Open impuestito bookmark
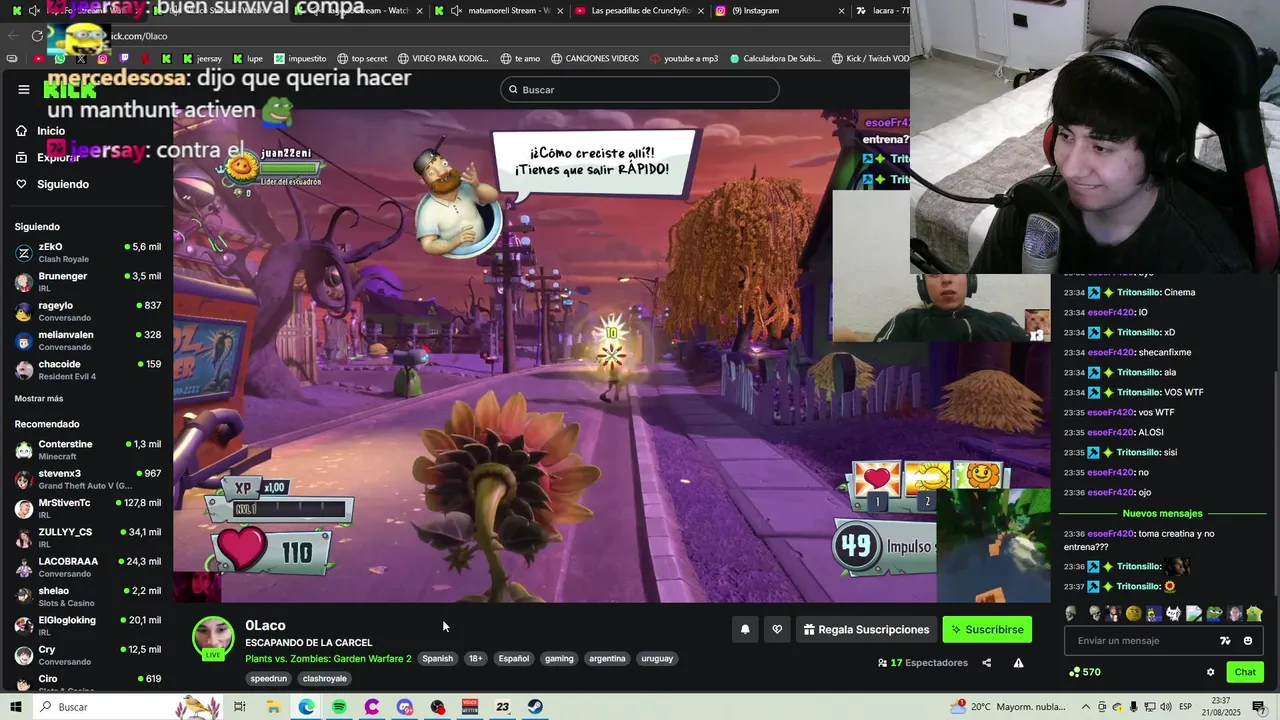Image resolution: width=1280 pixels, height=720 pixels. click(x=300, y=59)
